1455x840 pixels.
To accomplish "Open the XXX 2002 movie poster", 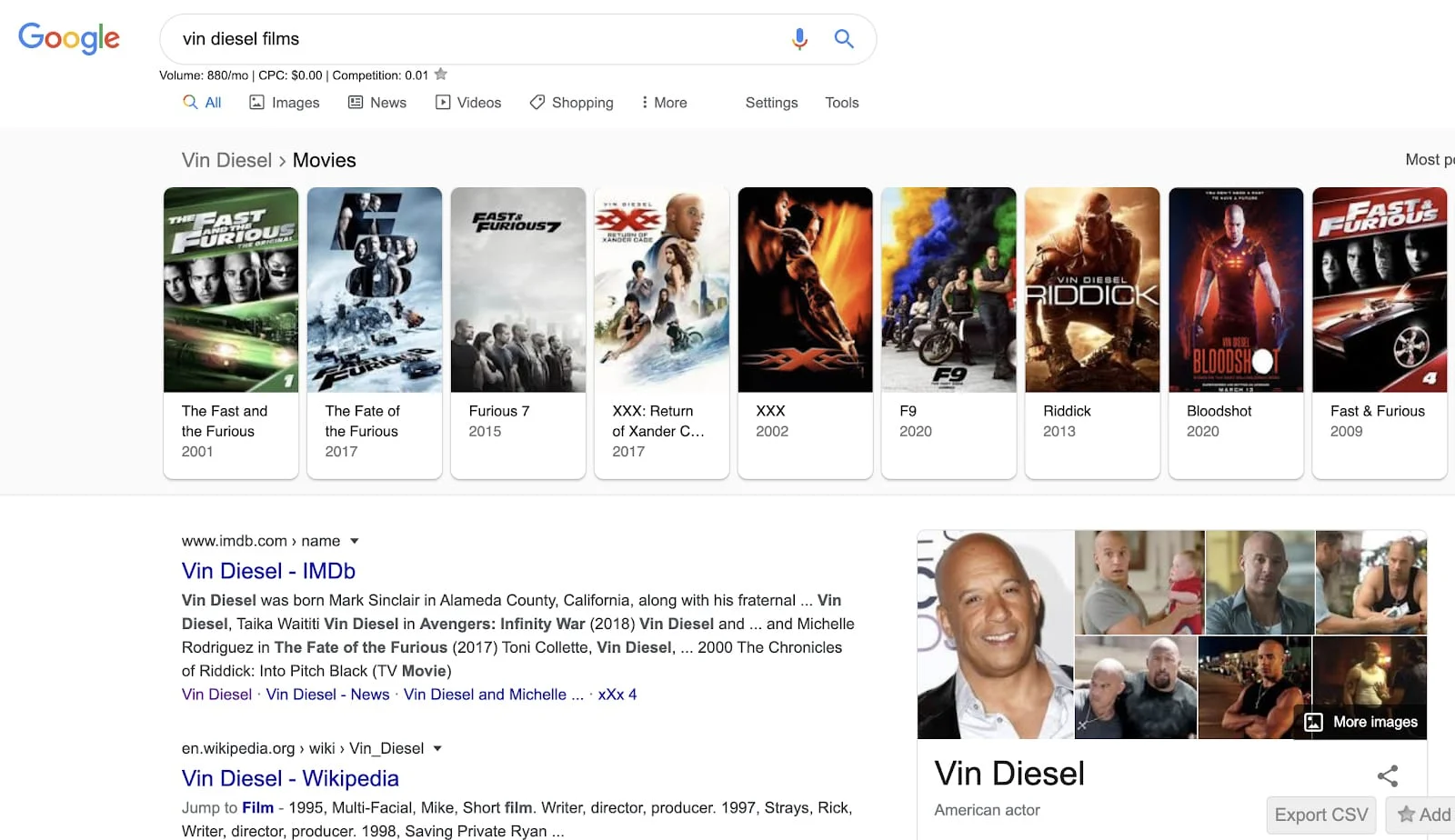I will [x=806, y=290].
